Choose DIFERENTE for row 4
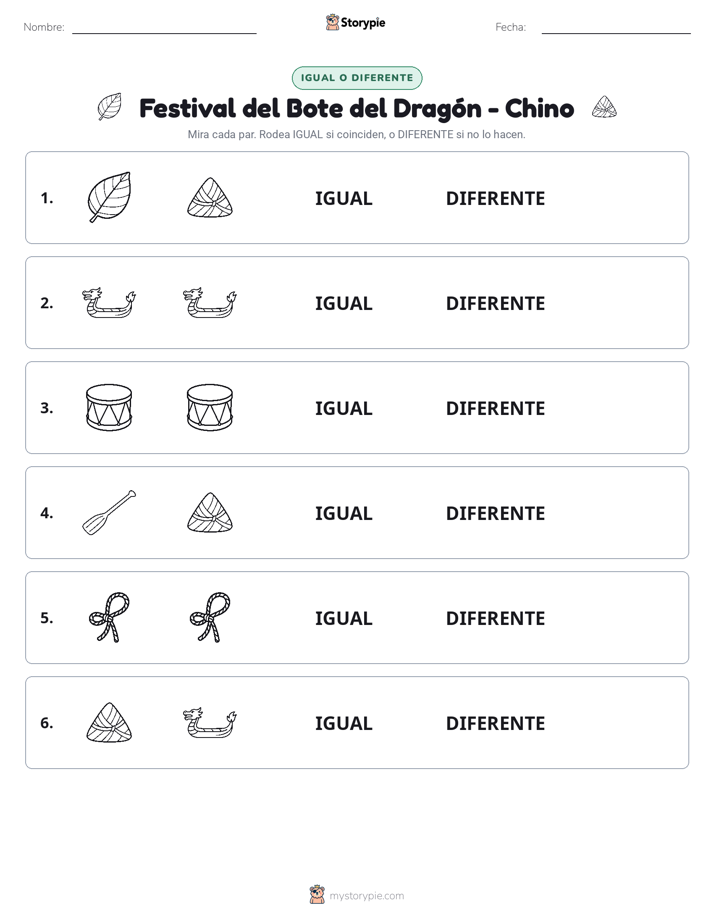Viewport: 714px width, 924px height. click(495, 513)
